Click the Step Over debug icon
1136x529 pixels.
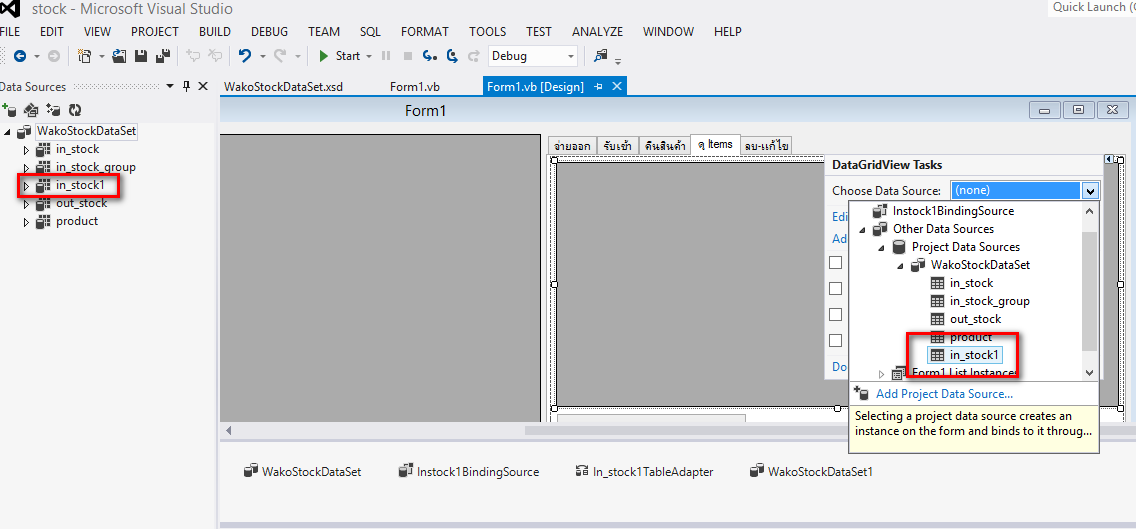point(452,56)
